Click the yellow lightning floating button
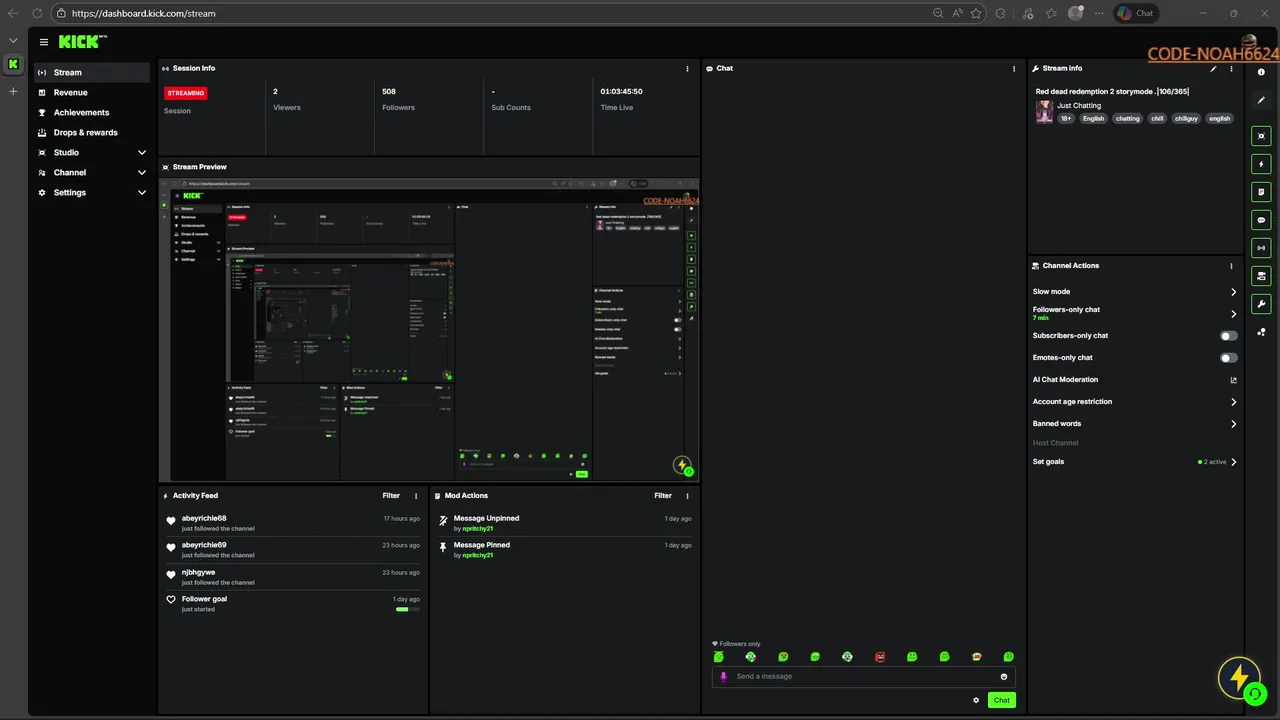The width and height of the screenshot is (1280, 720). 1239,678
